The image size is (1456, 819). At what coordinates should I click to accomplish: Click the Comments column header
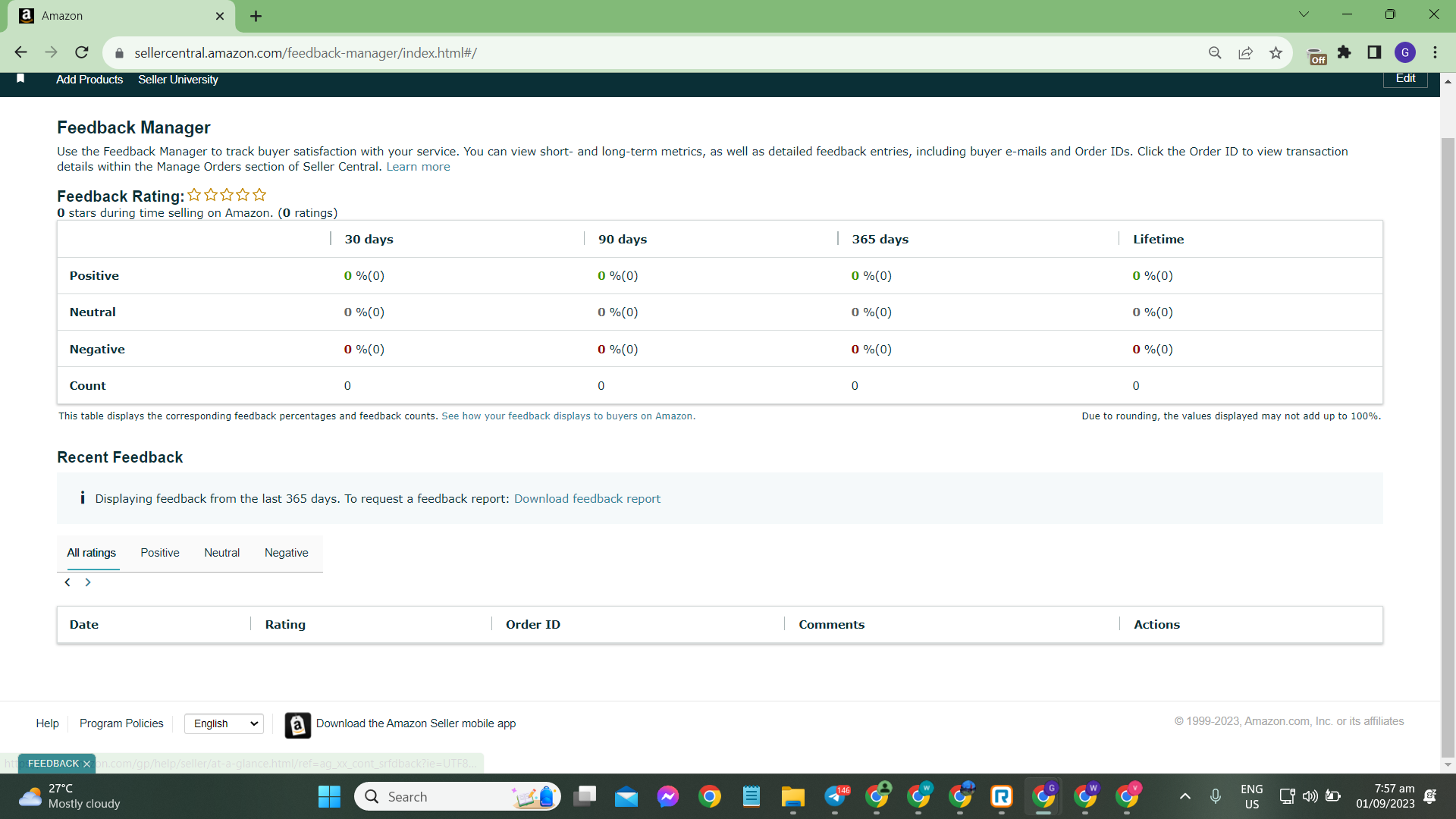(x=831, y=625)
